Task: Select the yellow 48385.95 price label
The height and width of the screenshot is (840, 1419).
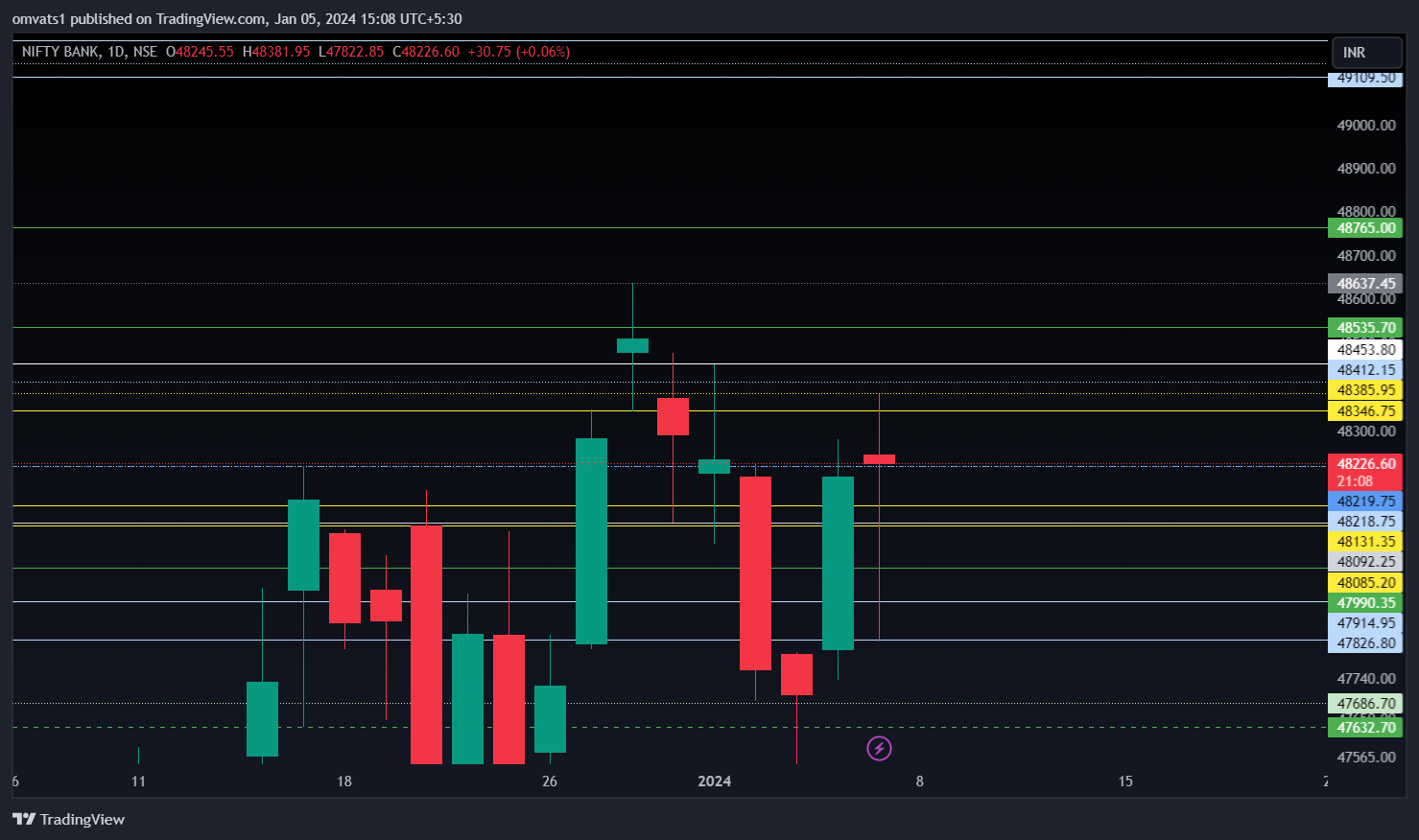Action: pos(1365,390)
